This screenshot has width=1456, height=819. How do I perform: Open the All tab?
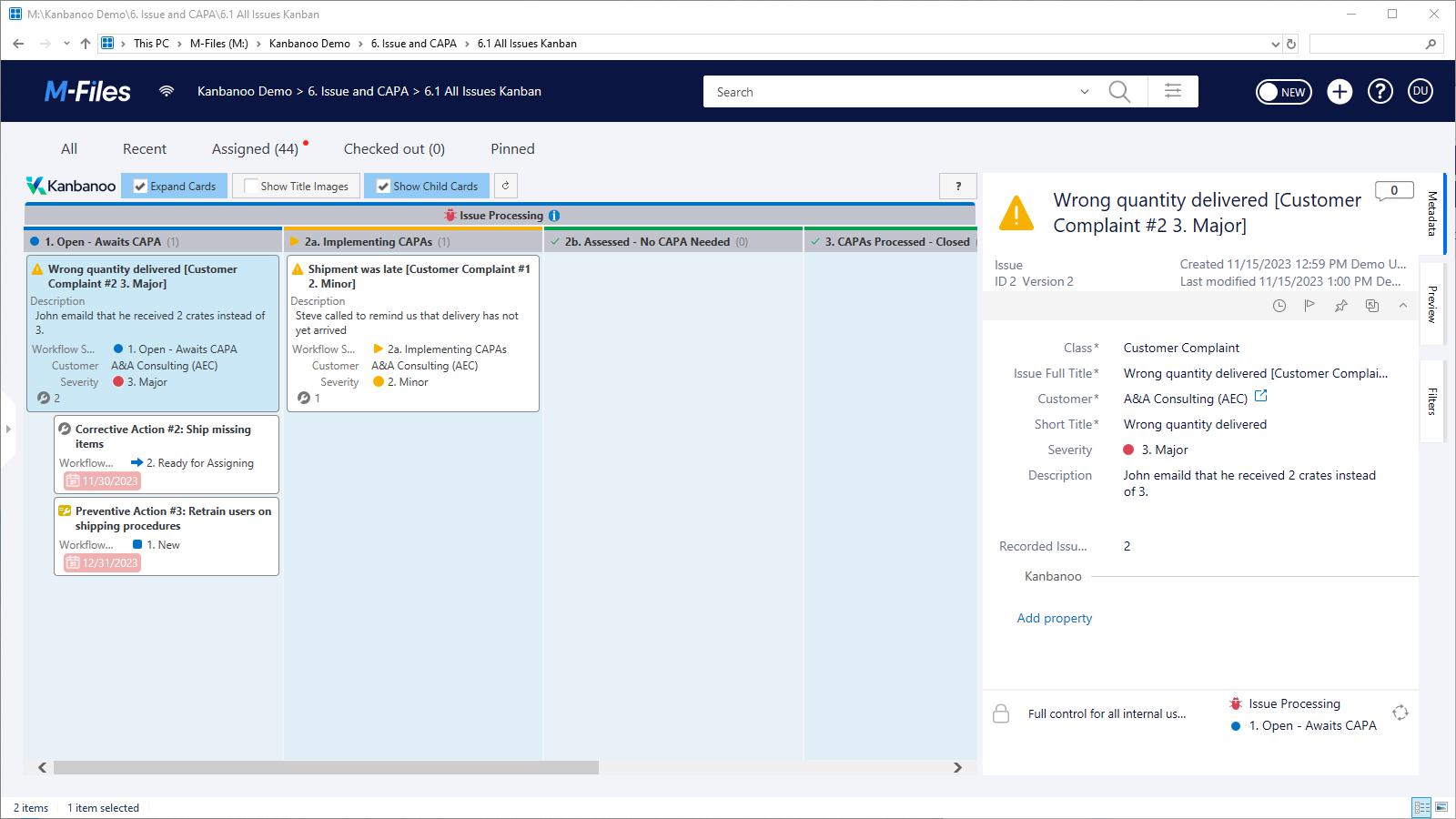(69, 148)
